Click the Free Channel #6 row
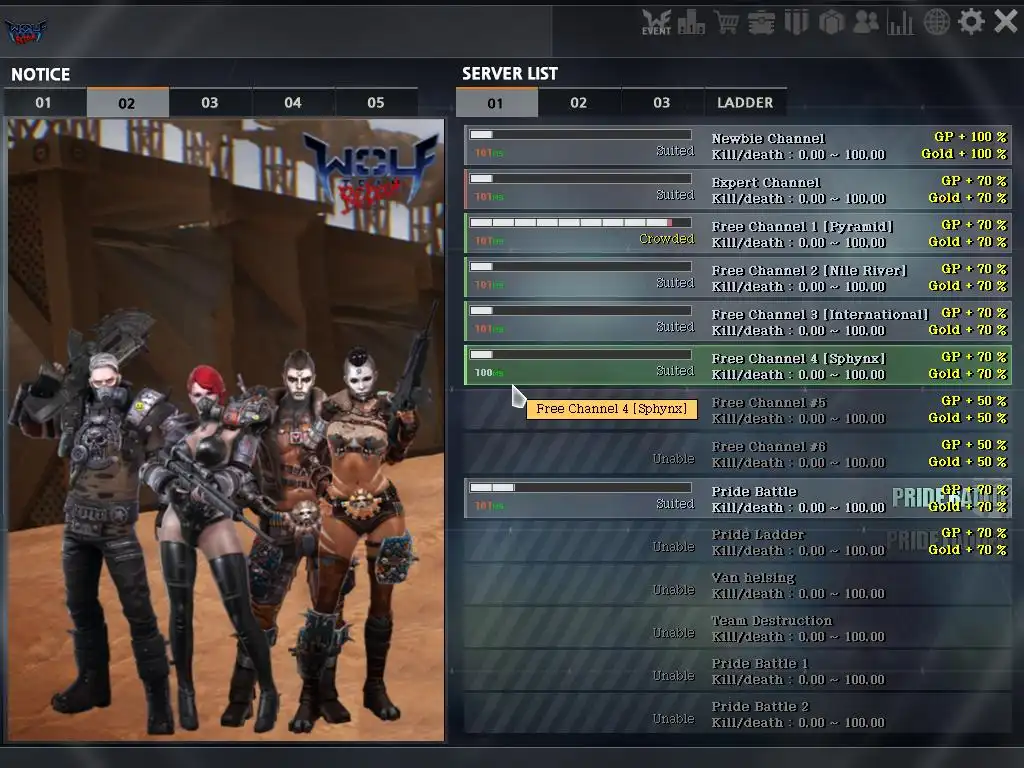This screenshot has height=768, width=1024. click(x=738, y=454)
